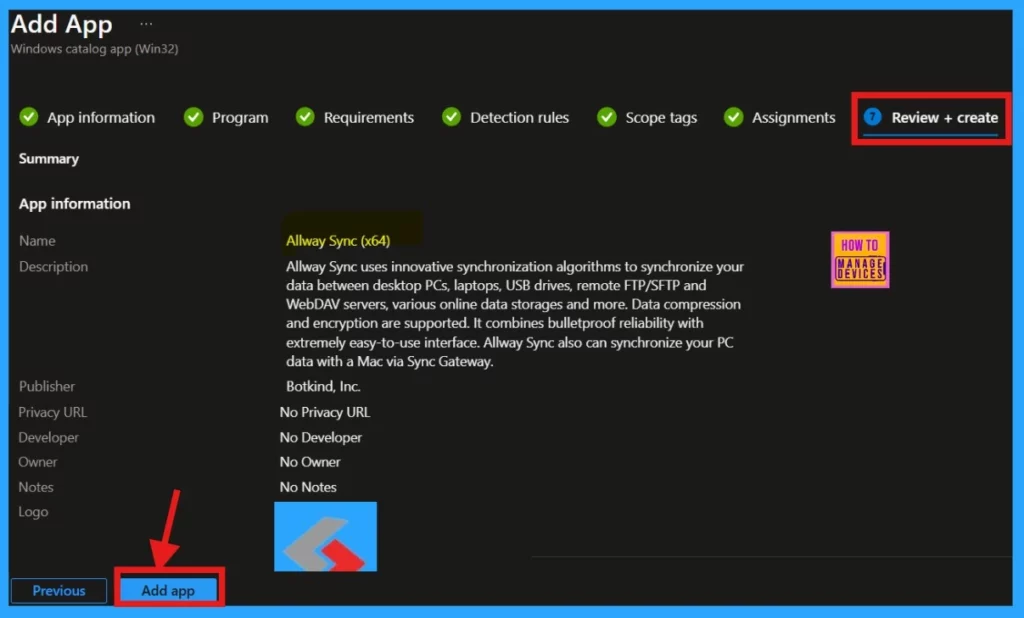
Task: Click the App information section heading
Action: [x=74, y=204]
